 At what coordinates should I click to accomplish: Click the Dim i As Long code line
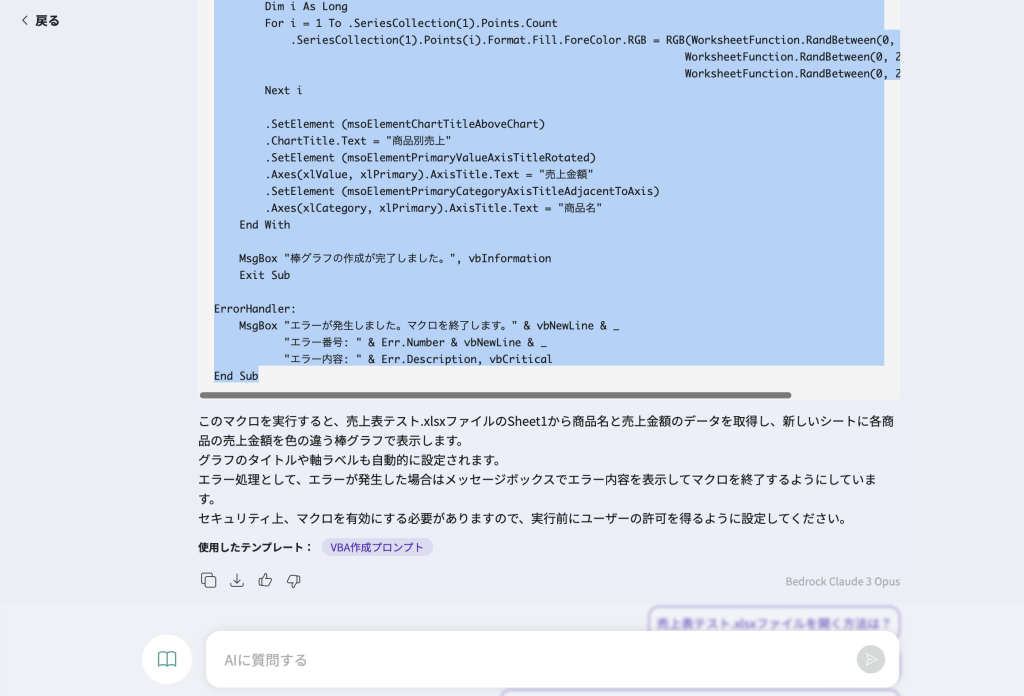click(306, 6)
